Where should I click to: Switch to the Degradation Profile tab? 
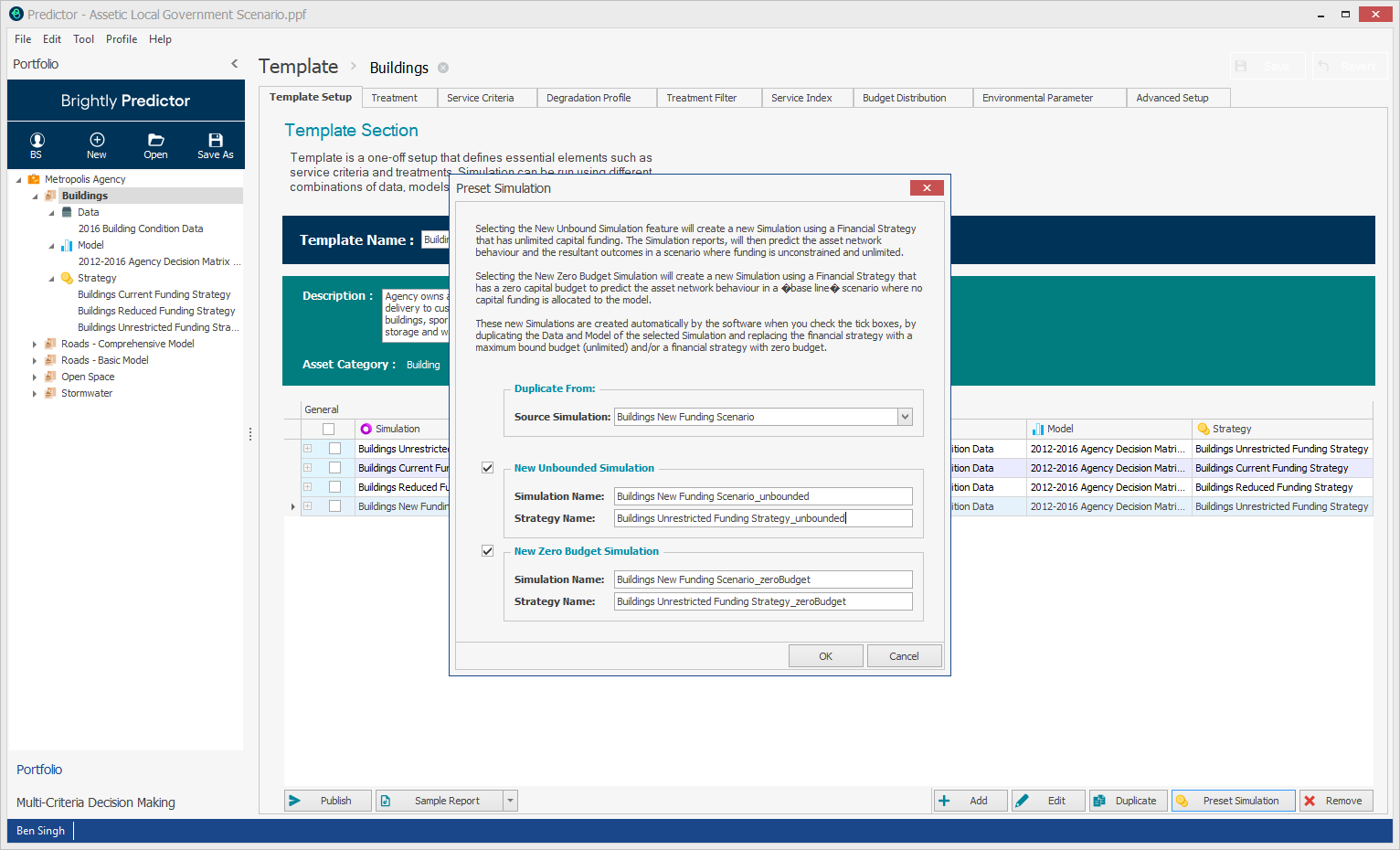point(589,98)
